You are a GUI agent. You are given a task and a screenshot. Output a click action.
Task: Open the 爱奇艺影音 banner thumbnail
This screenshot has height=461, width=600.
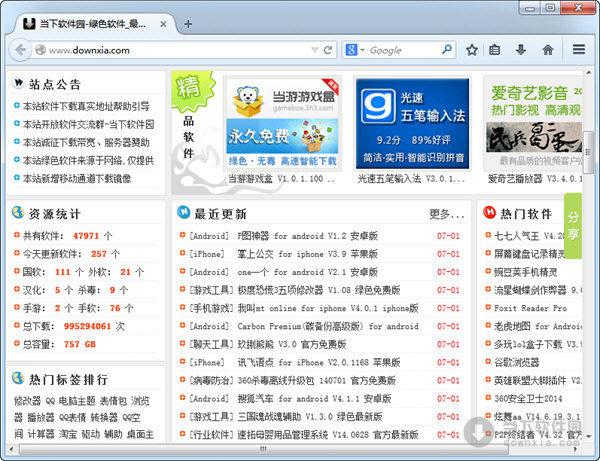(533, 123)
